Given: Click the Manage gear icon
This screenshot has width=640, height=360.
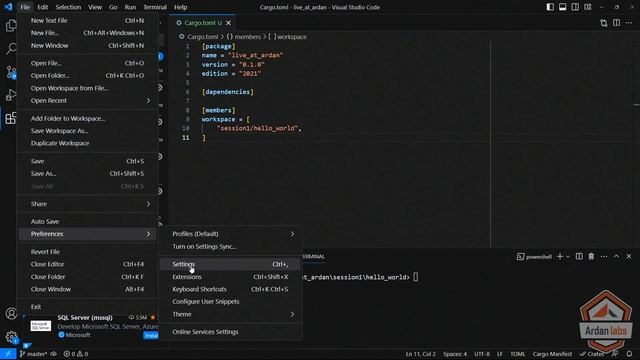Looking at the screenshot, I should point(11,337).
